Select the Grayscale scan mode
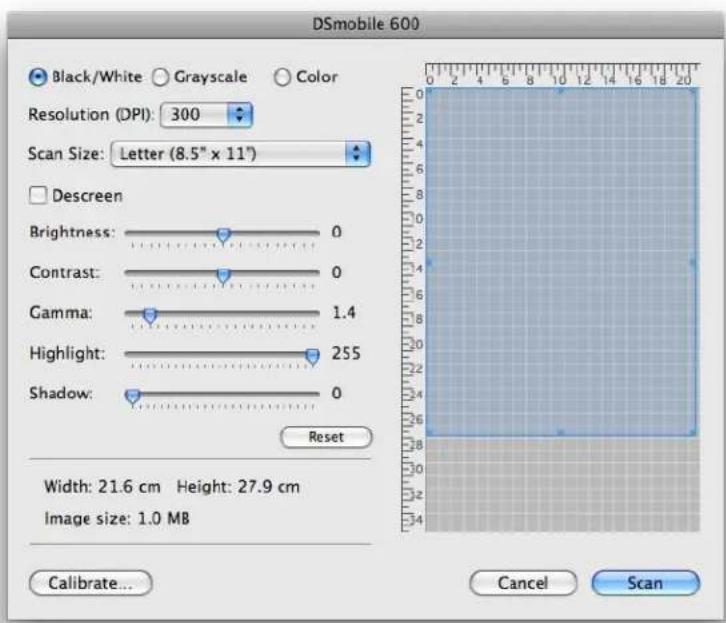 (160, 77)
